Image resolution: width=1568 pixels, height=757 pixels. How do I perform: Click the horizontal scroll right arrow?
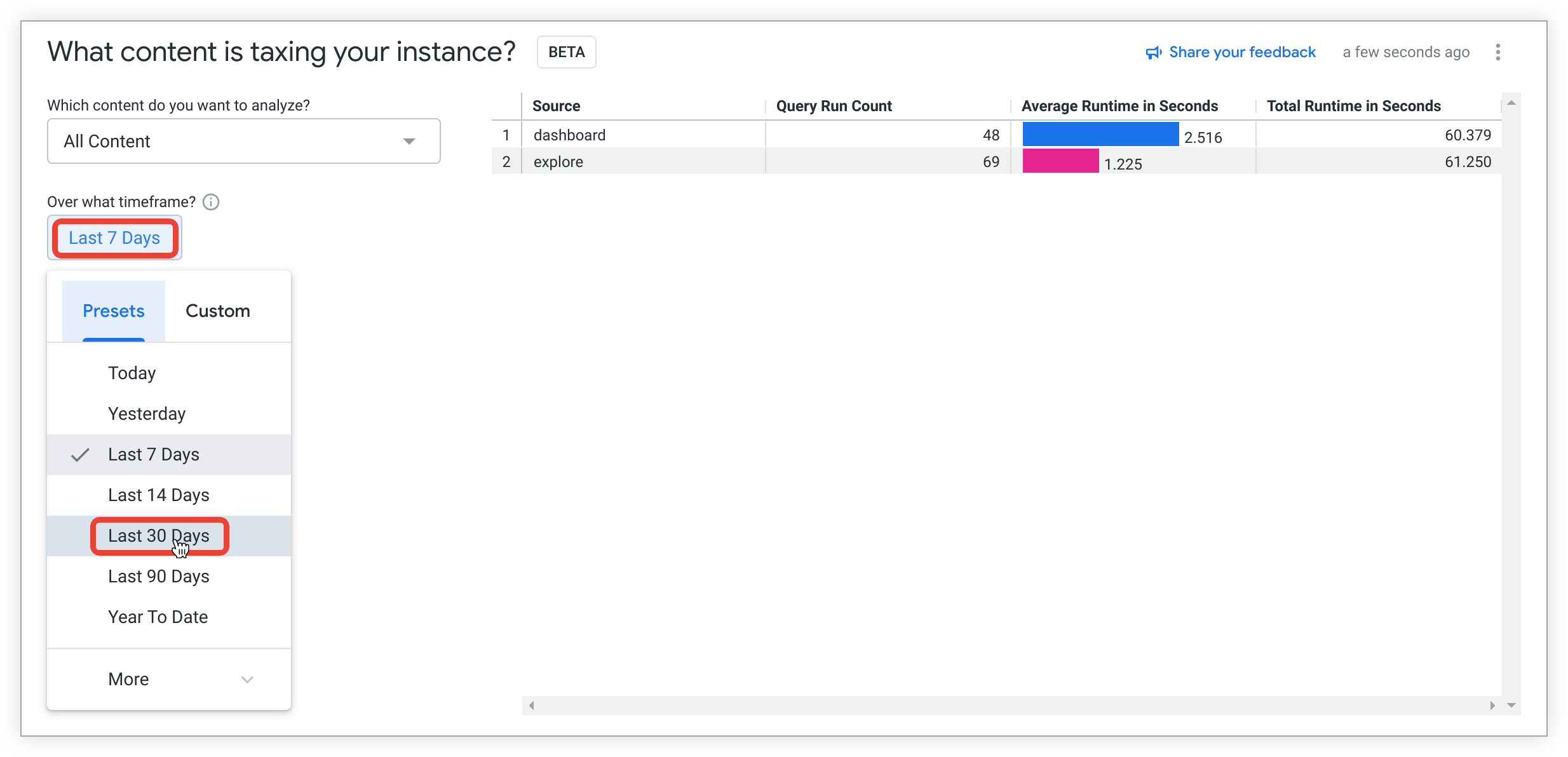[1492, 706]
